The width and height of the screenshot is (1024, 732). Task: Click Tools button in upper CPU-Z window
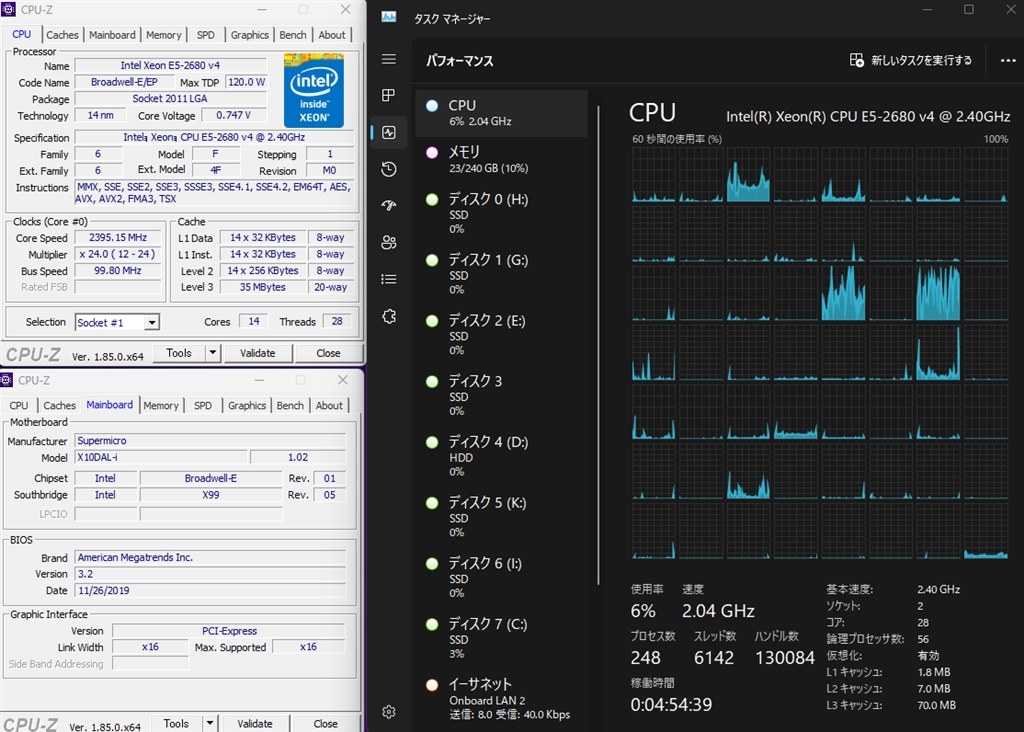[x=179, y=353]
